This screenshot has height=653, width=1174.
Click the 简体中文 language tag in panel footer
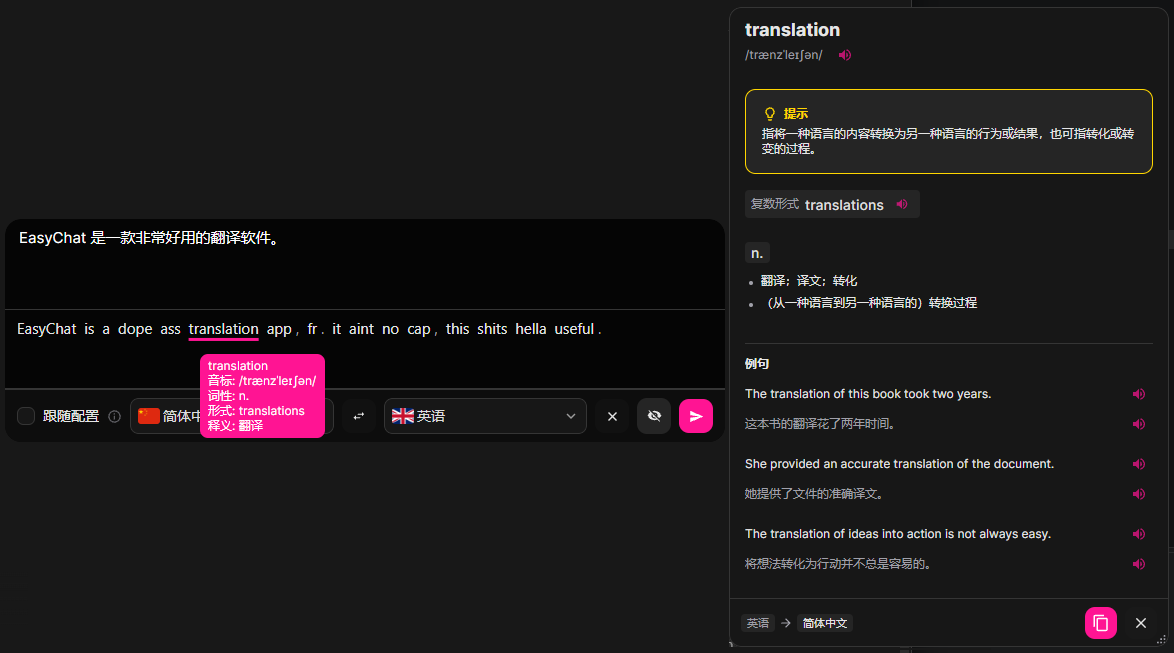(824, 623)
